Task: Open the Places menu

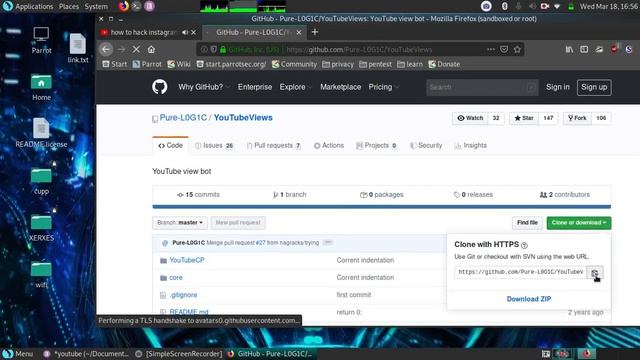Action: coord(69,6)
